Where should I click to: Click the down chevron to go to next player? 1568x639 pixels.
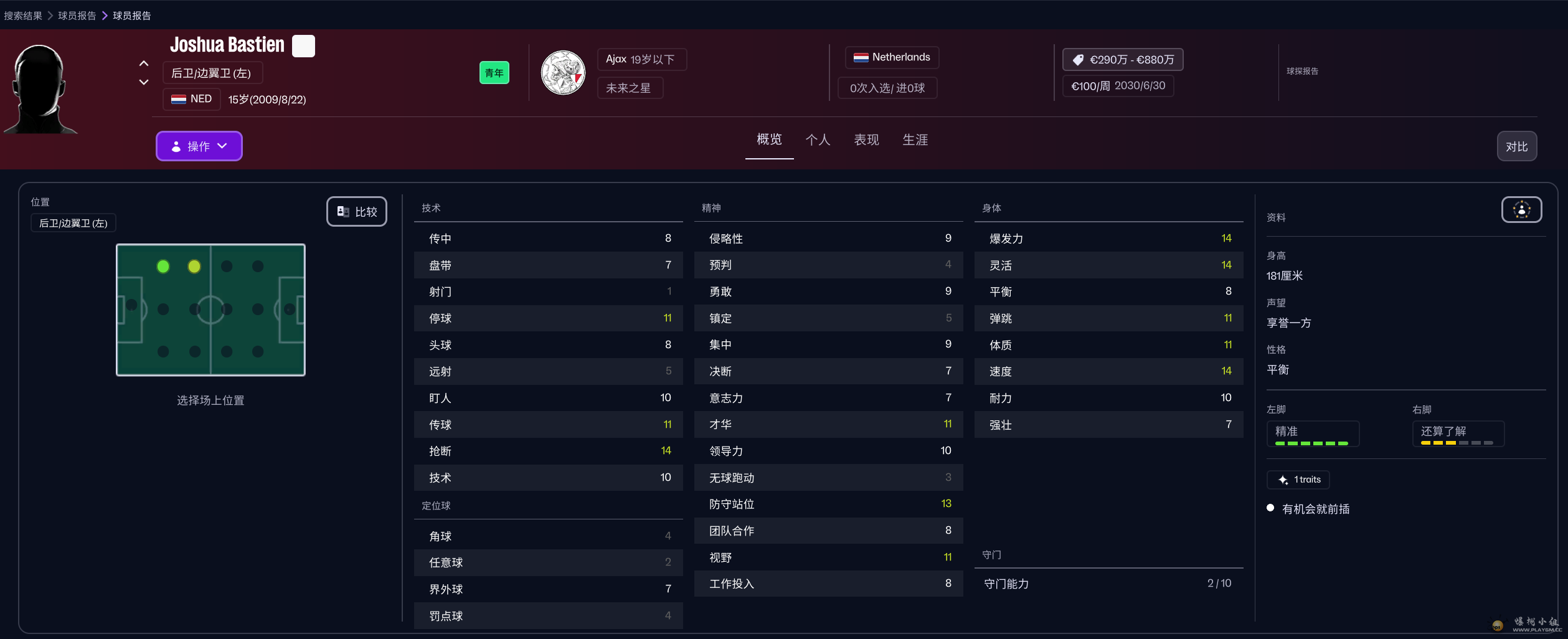pyautogui.click(x=143, y=82)
